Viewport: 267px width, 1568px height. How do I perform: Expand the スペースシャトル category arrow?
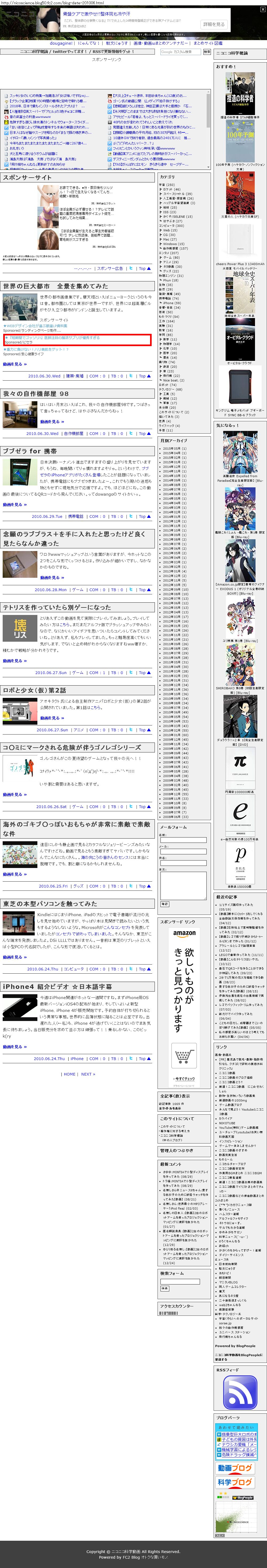pyautogui.click(x=161, y=194)
